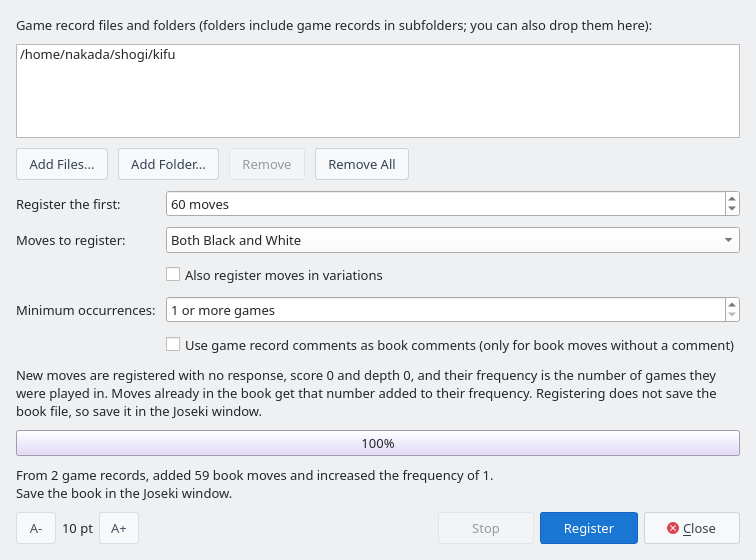Click the Stop button
This screenshot has height=560, width=756.
pos(486,528)
